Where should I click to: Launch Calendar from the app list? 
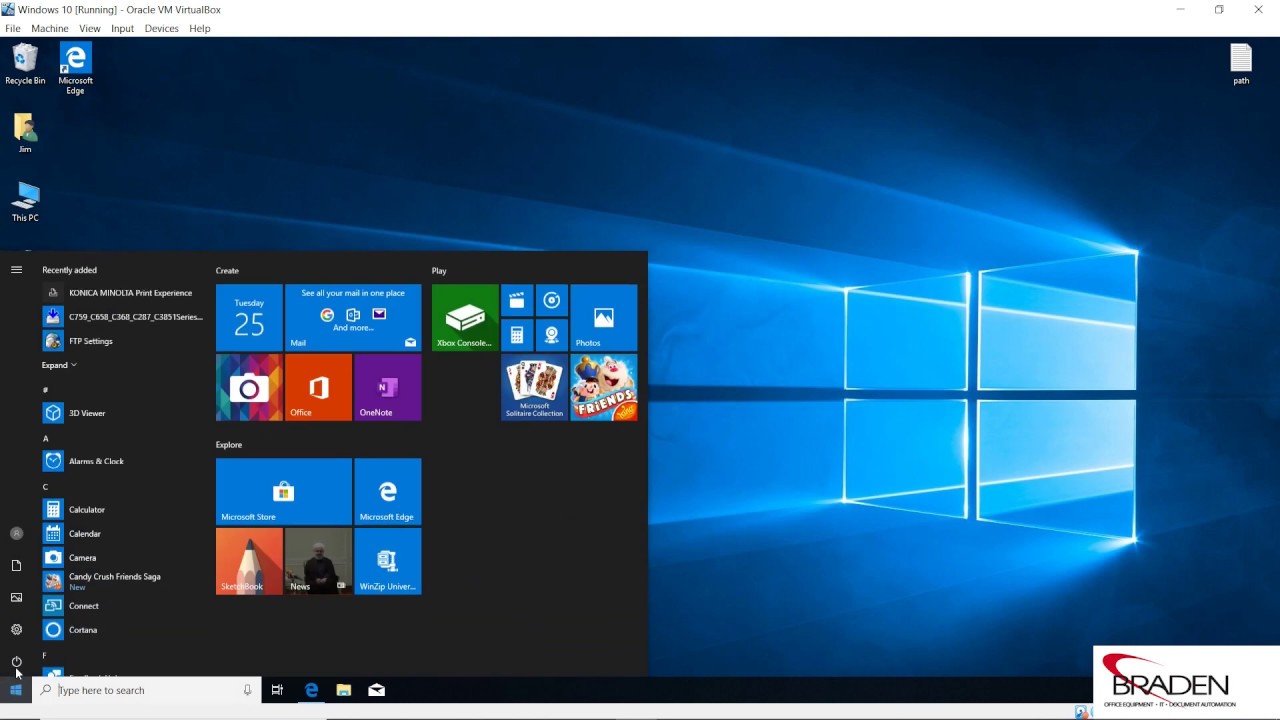(120, 534)
